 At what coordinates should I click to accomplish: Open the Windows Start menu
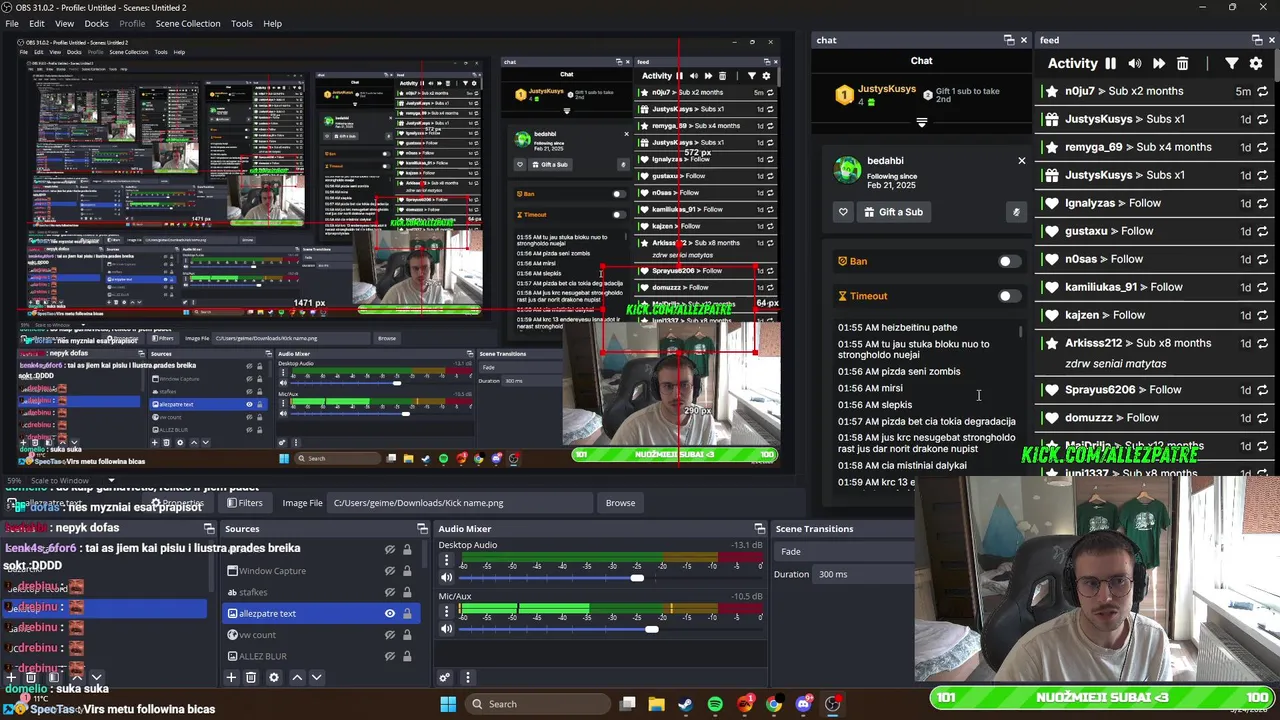pos(448,704)
